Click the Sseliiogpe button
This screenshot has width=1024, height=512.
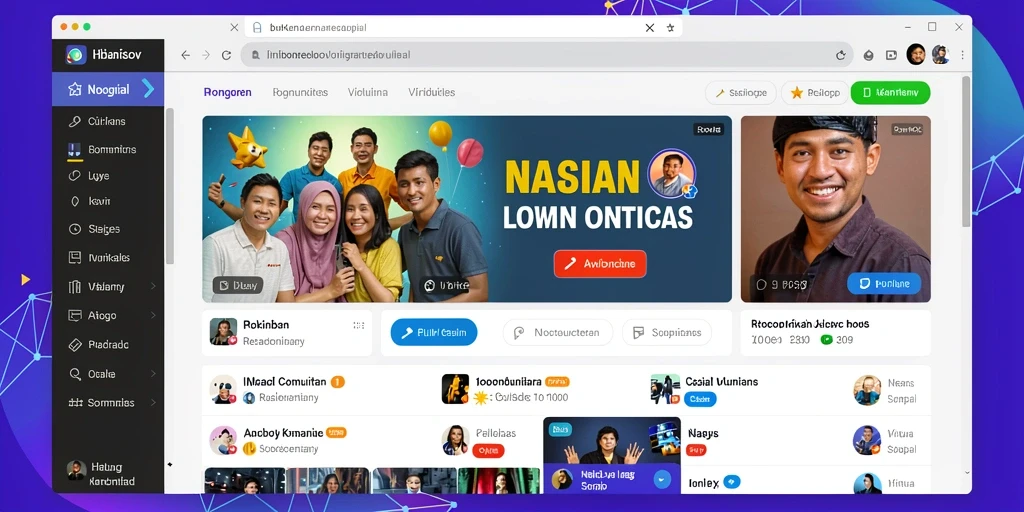coord(741,93)
